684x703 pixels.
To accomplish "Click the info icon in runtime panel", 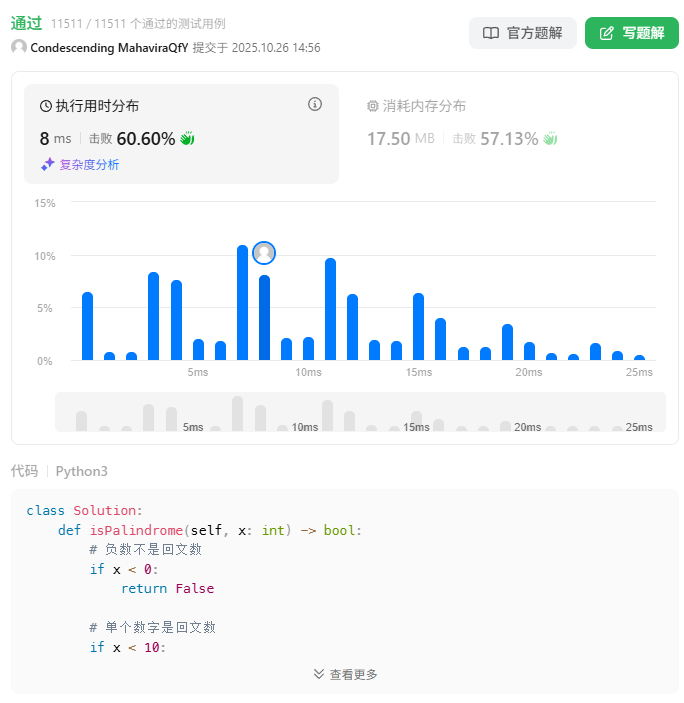I will click(x=315, y=104).
